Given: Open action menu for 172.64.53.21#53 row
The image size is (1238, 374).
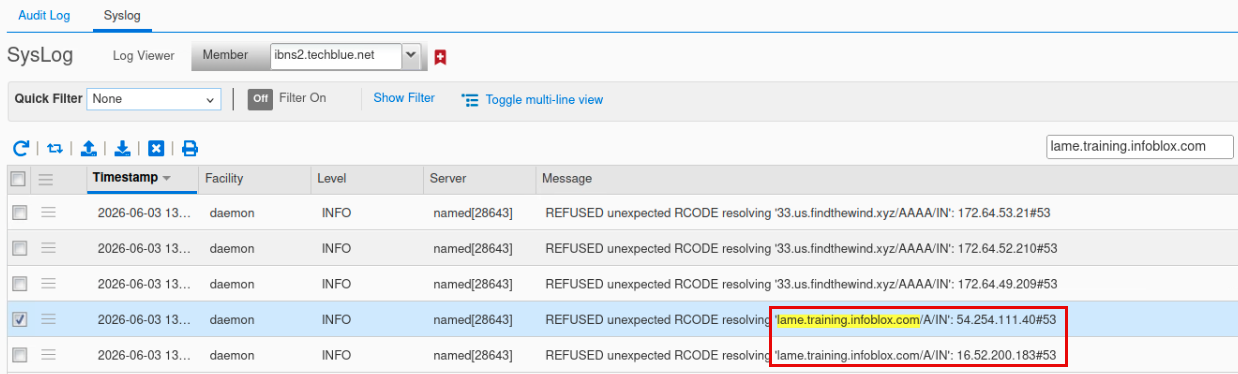Looking at the screenshot, I should click(x=48, y=212).
